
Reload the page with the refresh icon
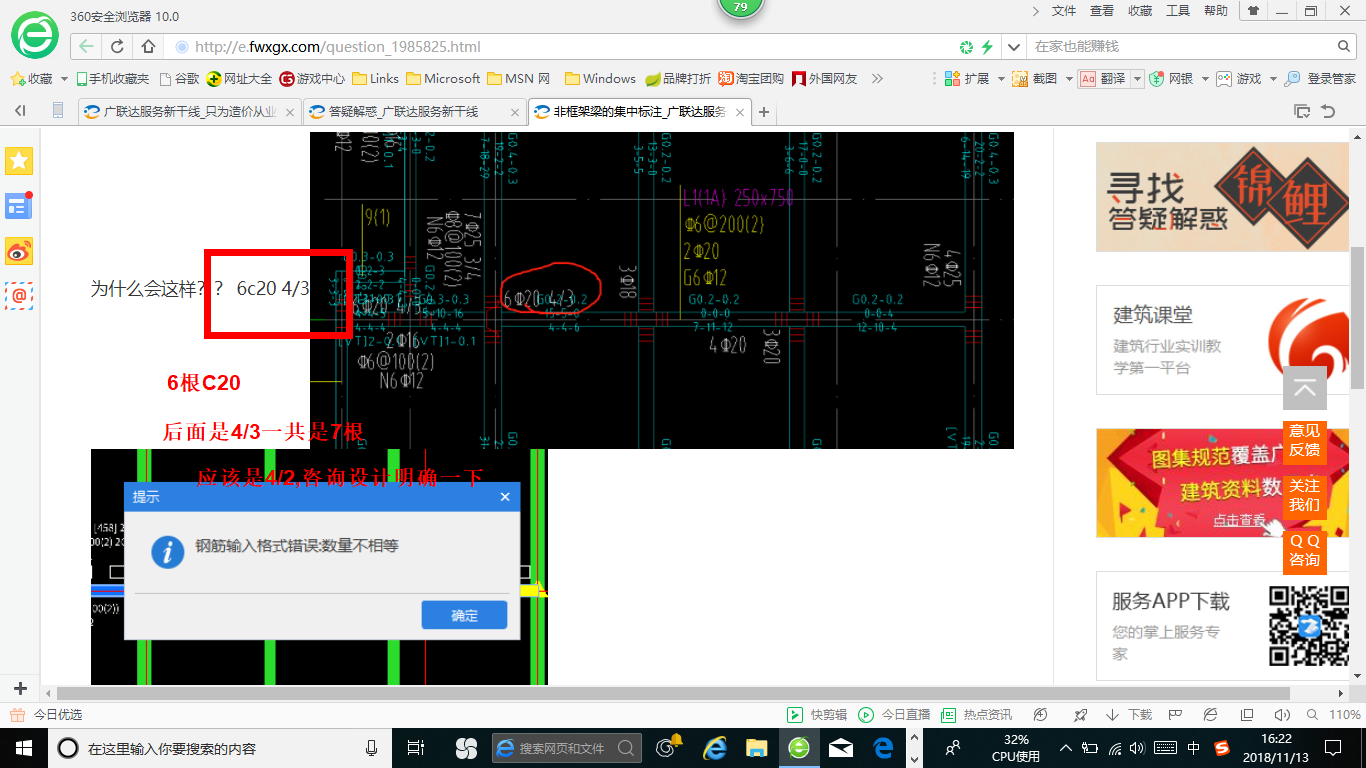(x=117, y=47)
